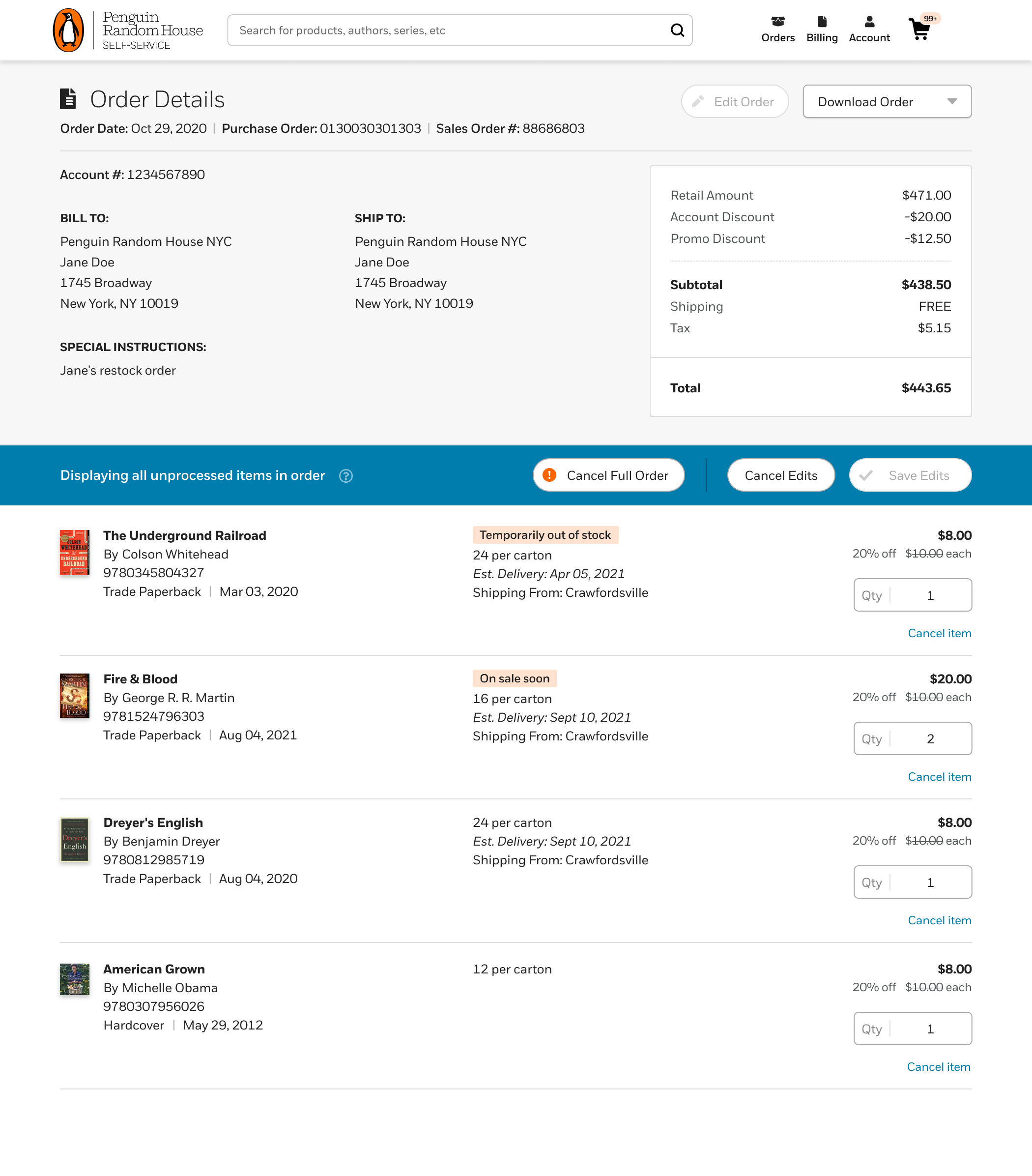The width and height of the screenshot is (1032, 1176).
Task: Edit quantity field for Fire & Blood
Action: [x=930, y=739]
